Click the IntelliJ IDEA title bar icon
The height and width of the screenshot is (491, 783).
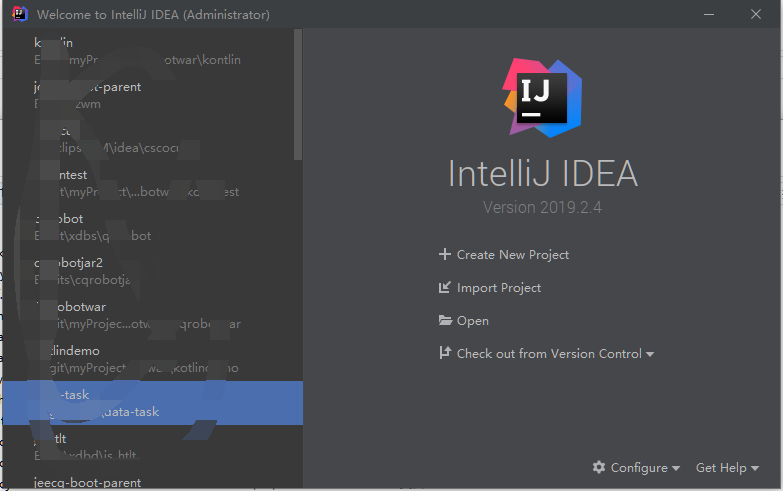[x=19, y=14]
